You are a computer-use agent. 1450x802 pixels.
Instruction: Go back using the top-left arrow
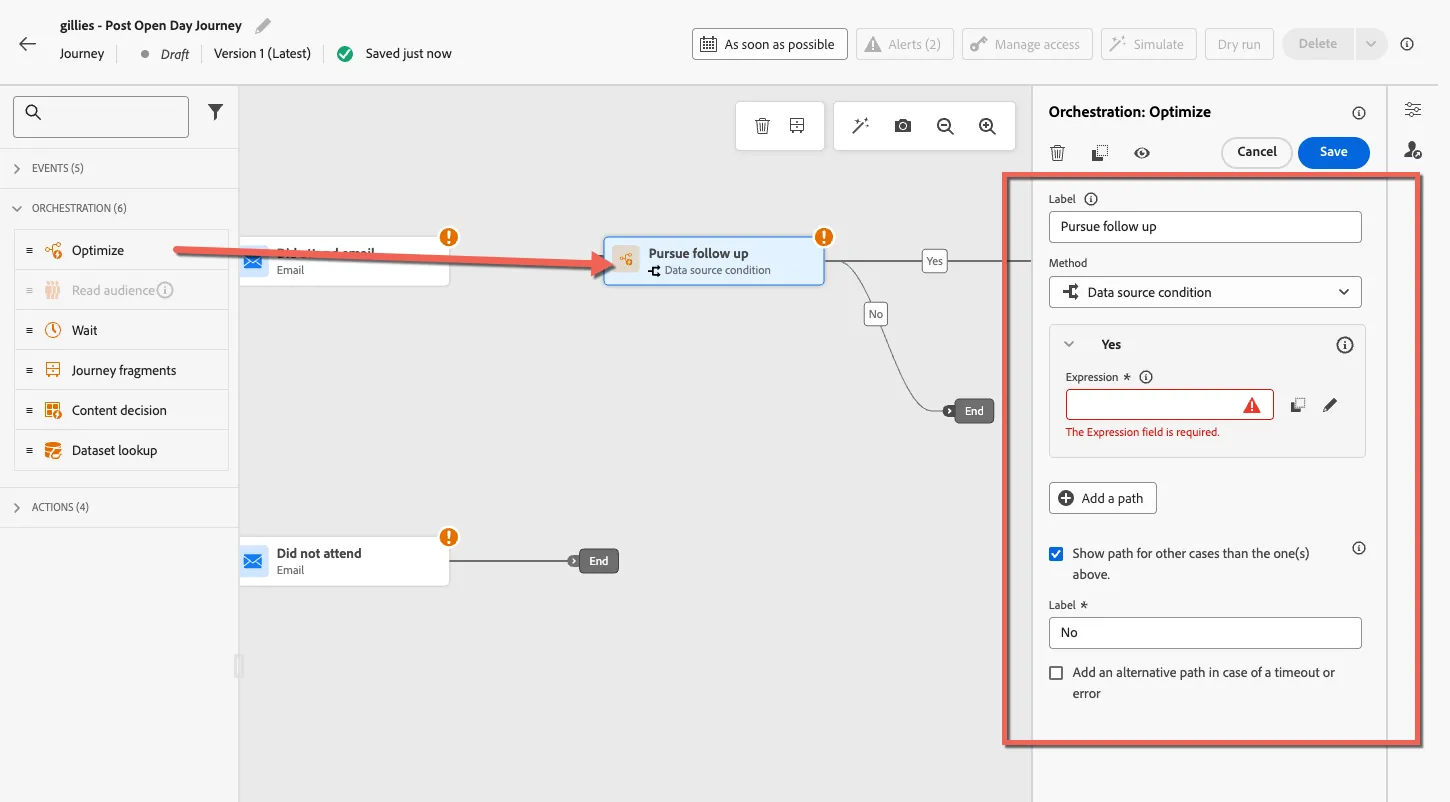click(27, 44)
